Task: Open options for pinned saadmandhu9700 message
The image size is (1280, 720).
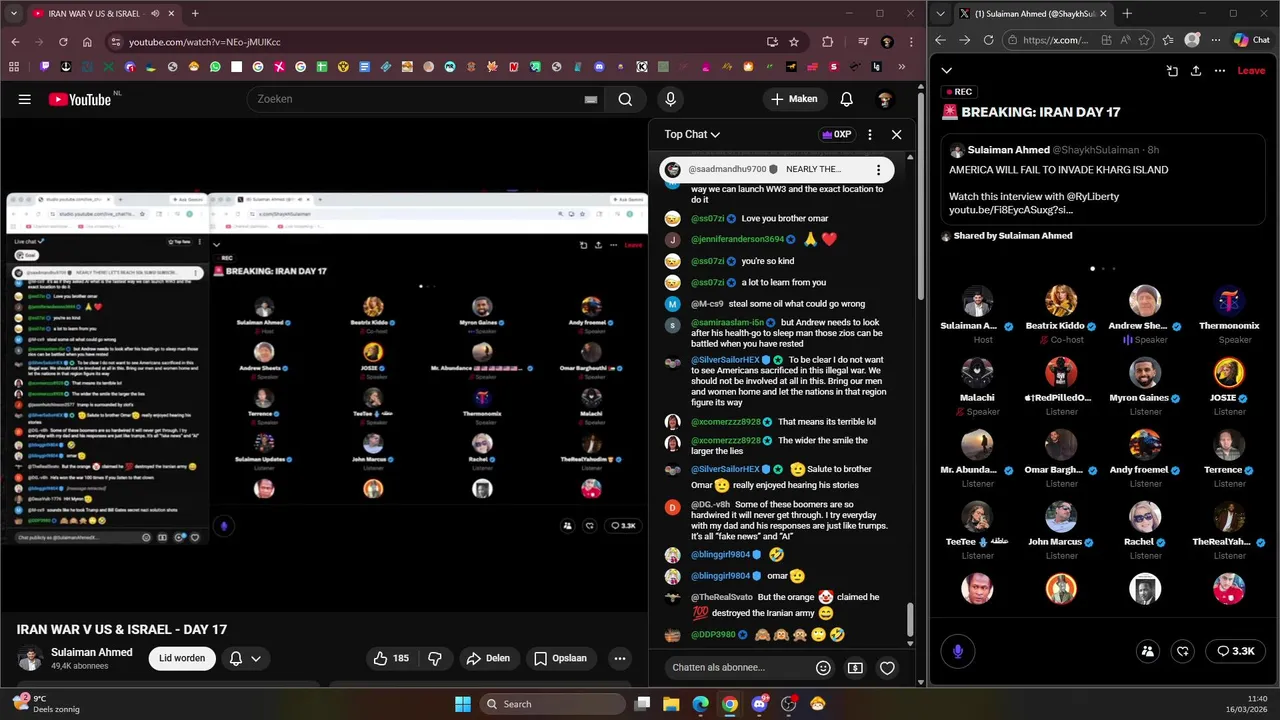Action: (x=878, y=170)
